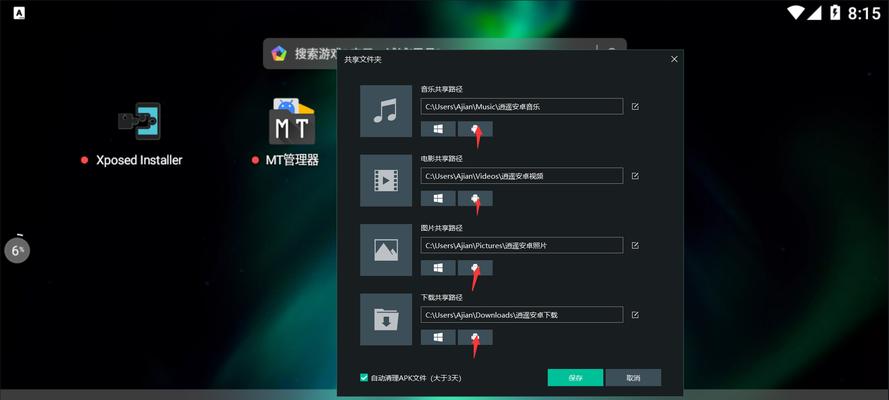Click the edit icon beside music path
This screenshot has width=889, height=400.
click(635, 106)
